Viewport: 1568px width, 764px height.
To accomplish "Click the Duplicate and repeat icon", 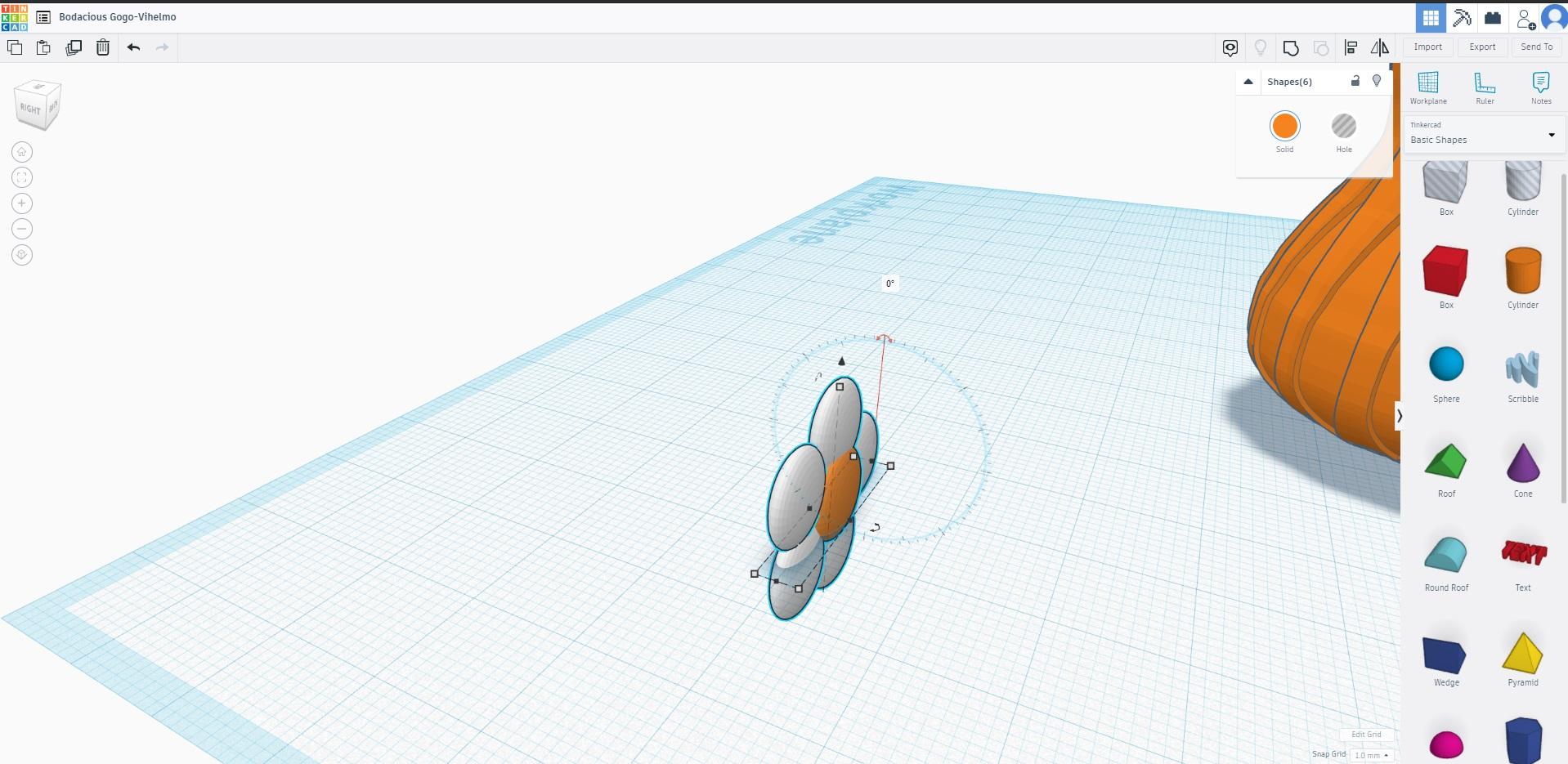I will tap(74, 47).
